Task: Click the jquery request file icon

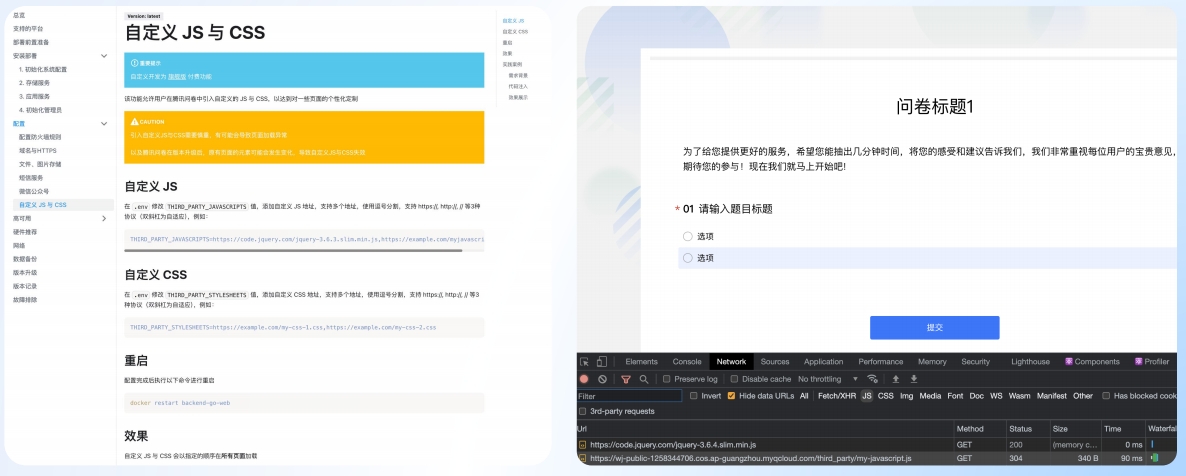Action: coord(582,444)
